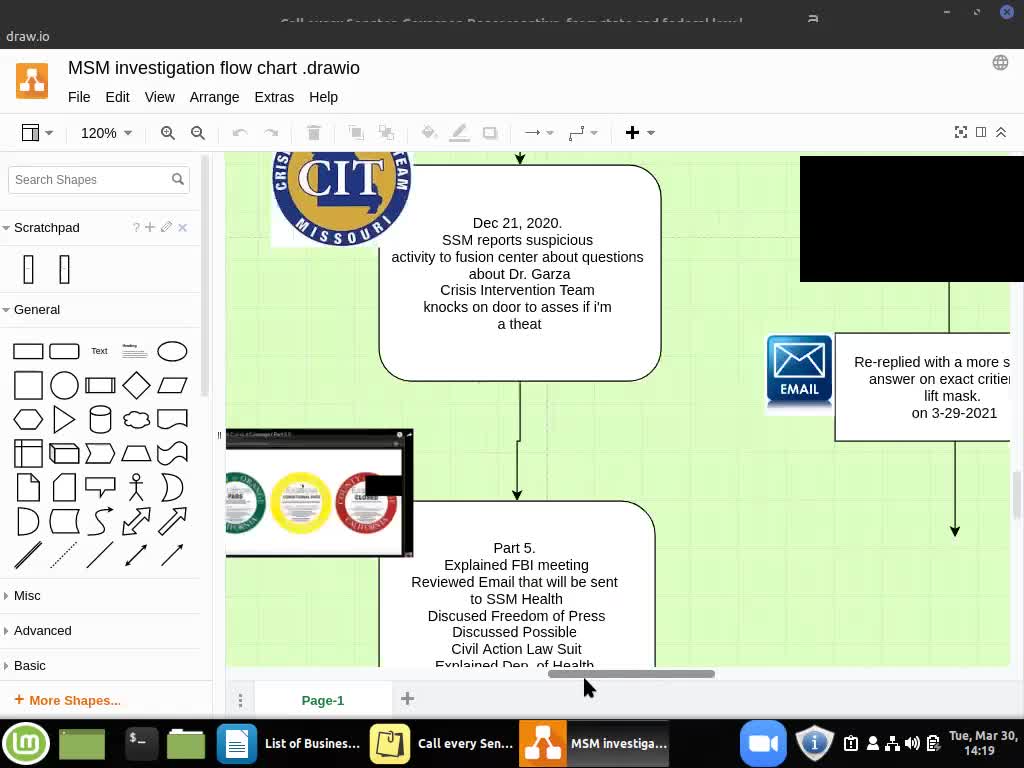Switch to Call every Sen... taskbar window
The height and width of the screenshot is (768, 1024).
442,743
